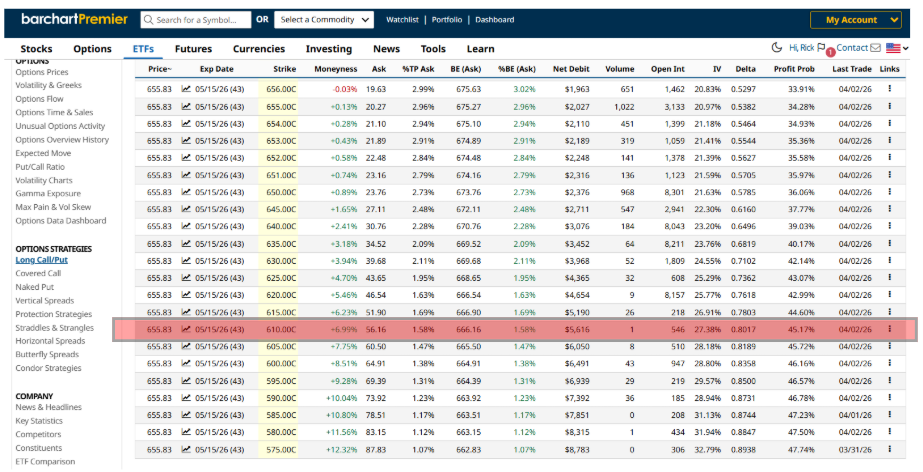Open the US flag country selector
This screenshot has width=923, height=472.
[897, 48]
